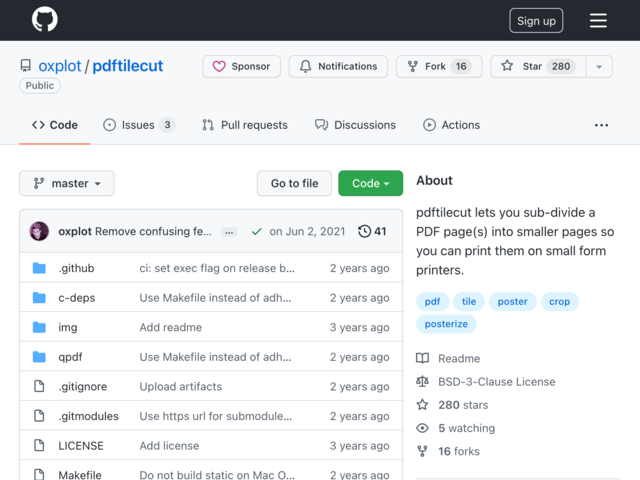Click the c-deps folder icon
The image size is (640, 480).
(x=39, y=298)
